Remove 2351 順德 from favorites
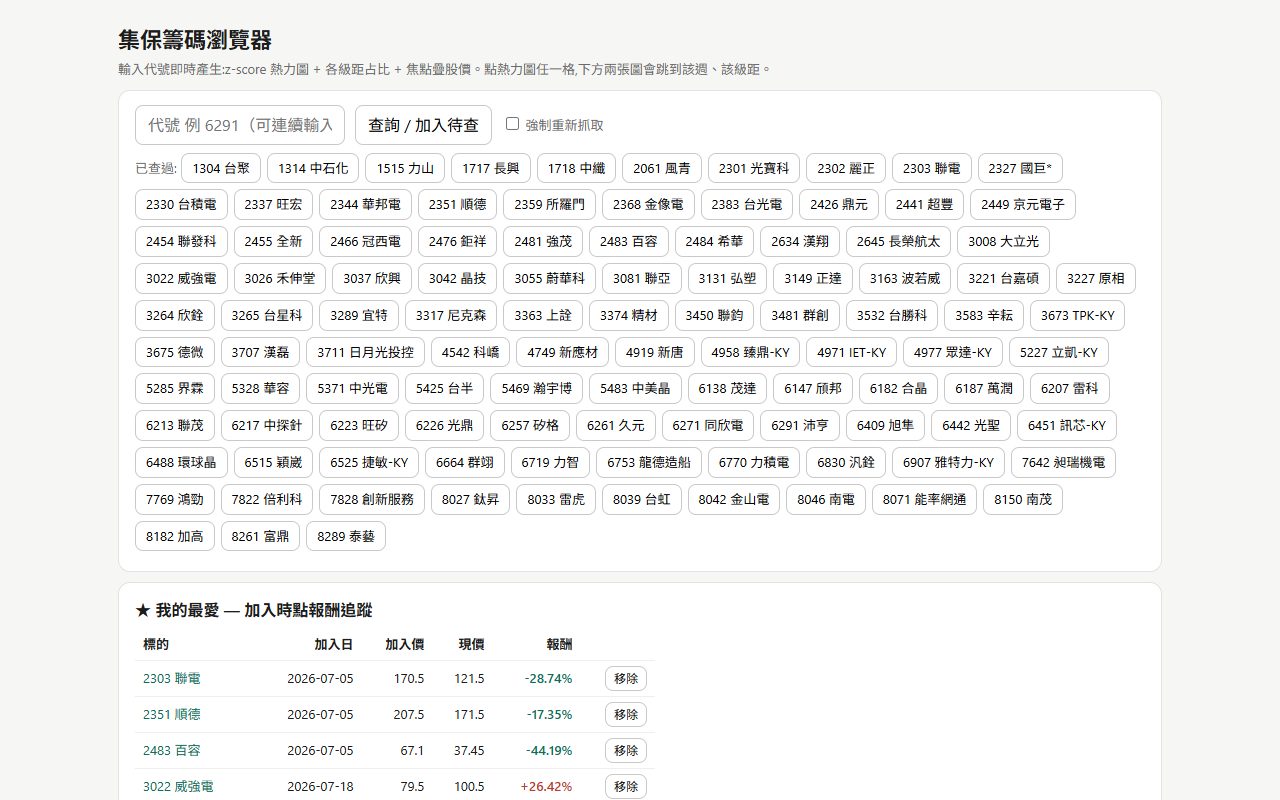1280x800 pixels. pos(626,714)
